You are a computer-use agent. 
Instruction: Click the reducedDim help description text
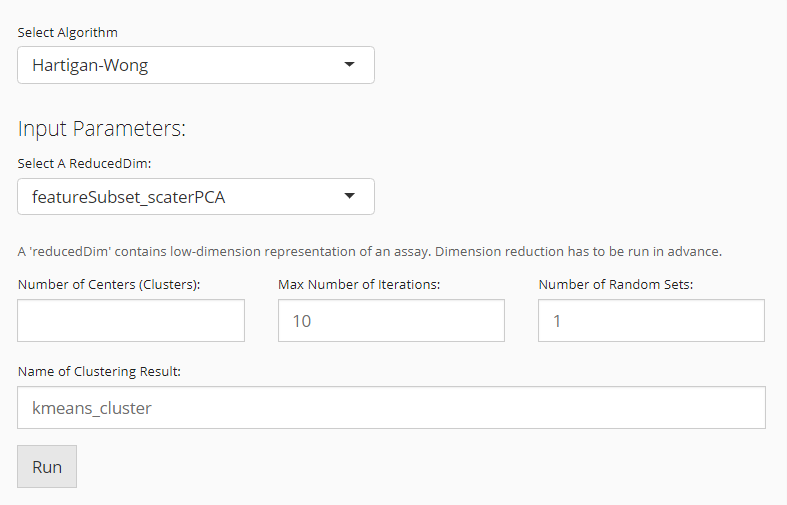(370, 251)
